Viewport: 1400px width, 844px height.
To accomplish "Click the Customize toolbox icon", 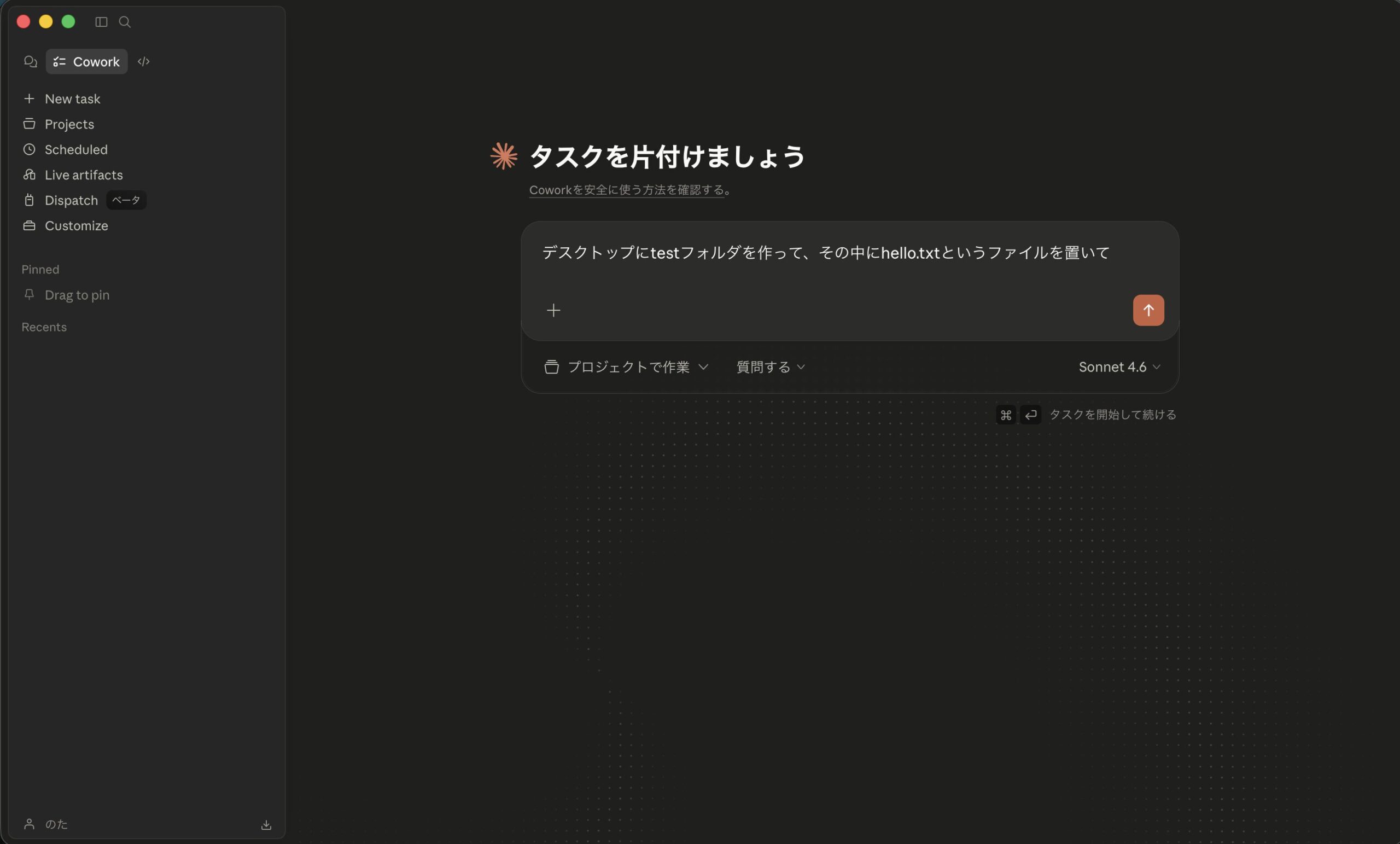I will tap(29, 226).
